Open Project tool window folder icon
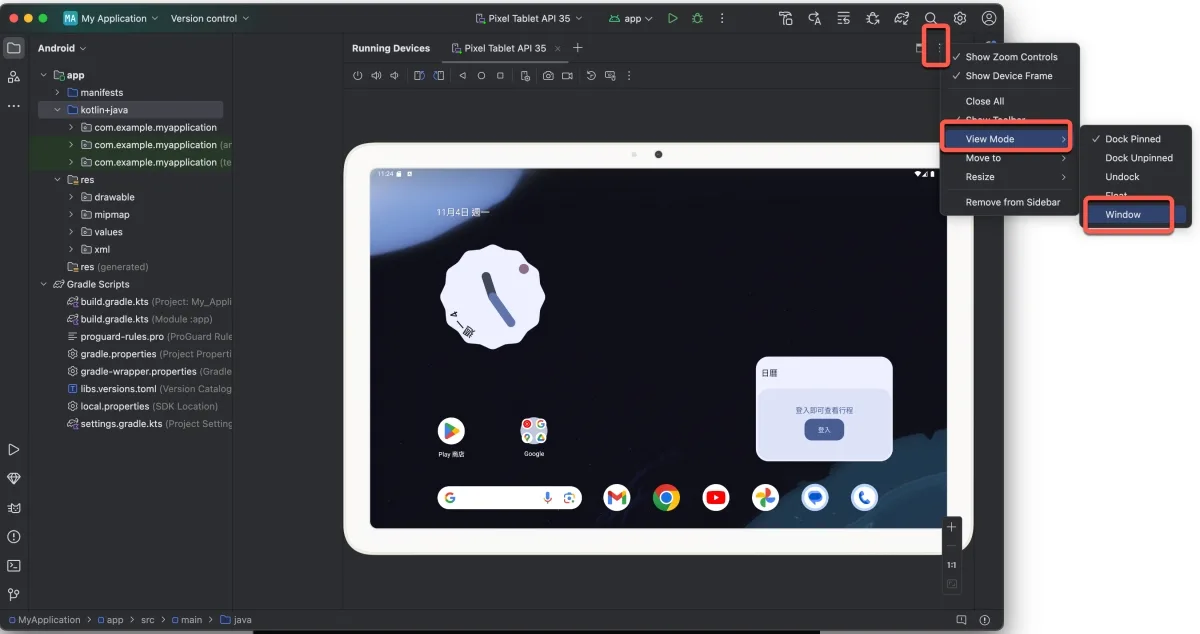Screen dimensions: 1200x634 click(x=14, y=48)
